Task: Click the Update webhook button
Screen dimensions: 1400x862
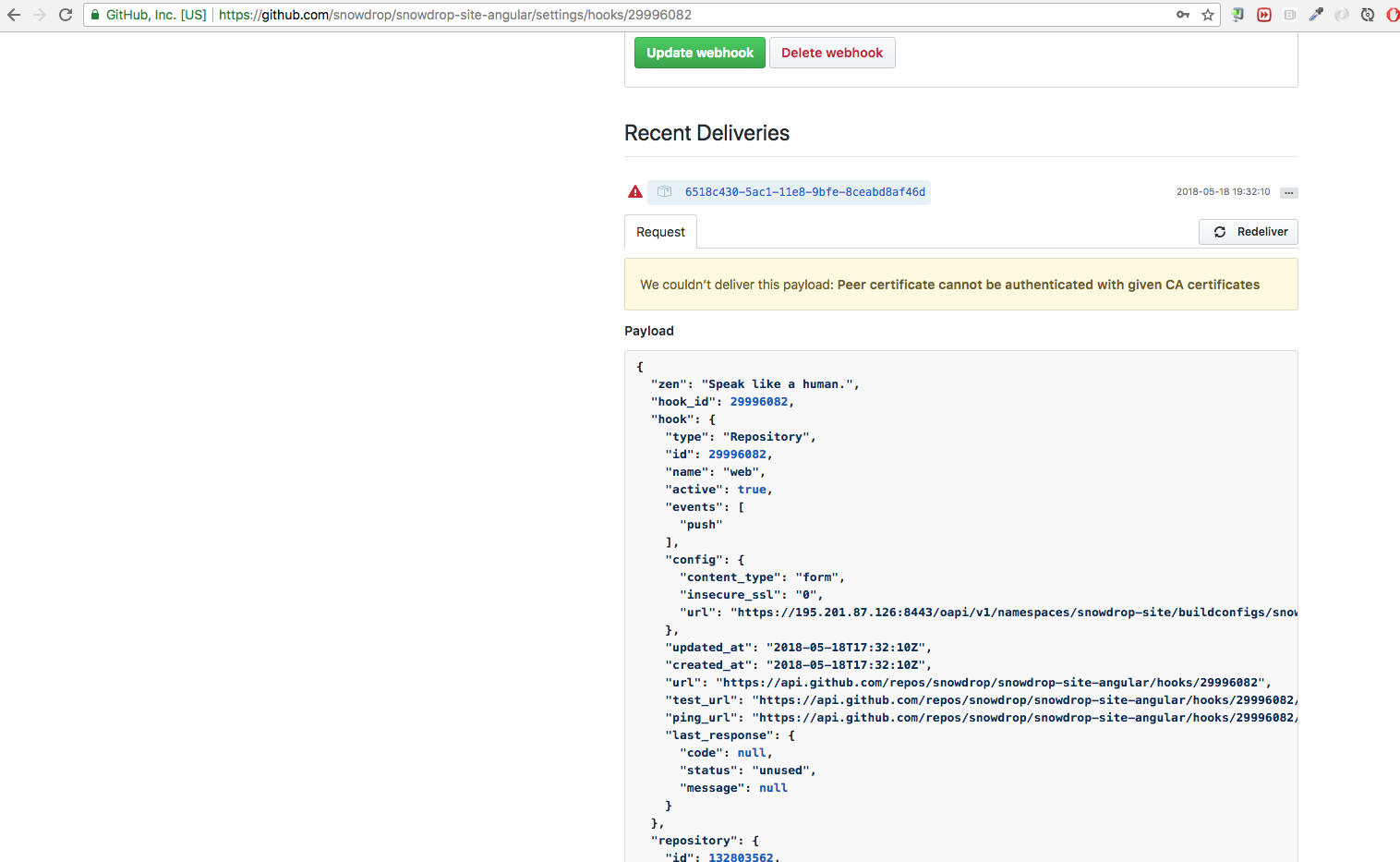Action: (700, 53)
